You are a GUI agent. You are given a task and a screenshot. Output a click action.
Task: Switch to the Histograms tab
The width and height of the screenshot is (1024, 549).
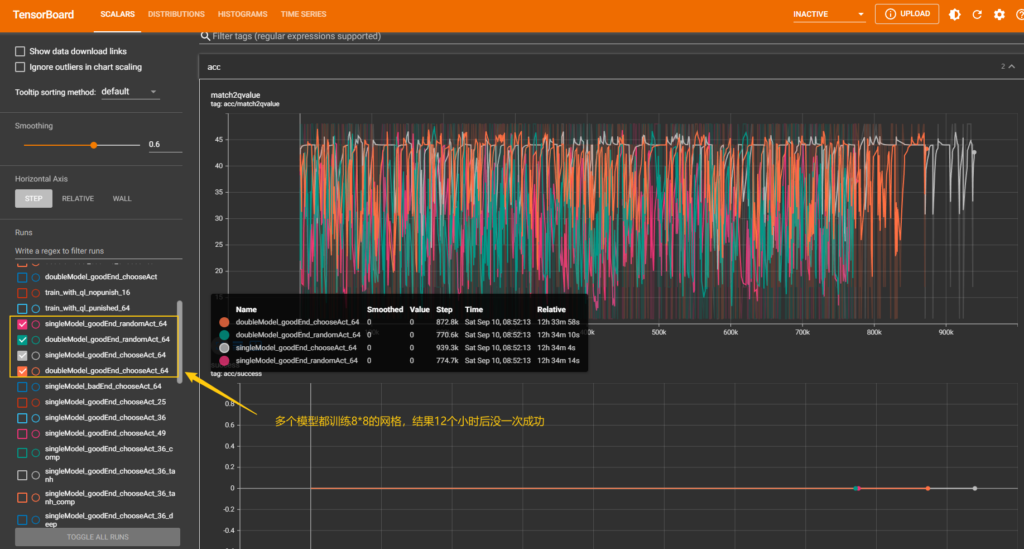242,14
